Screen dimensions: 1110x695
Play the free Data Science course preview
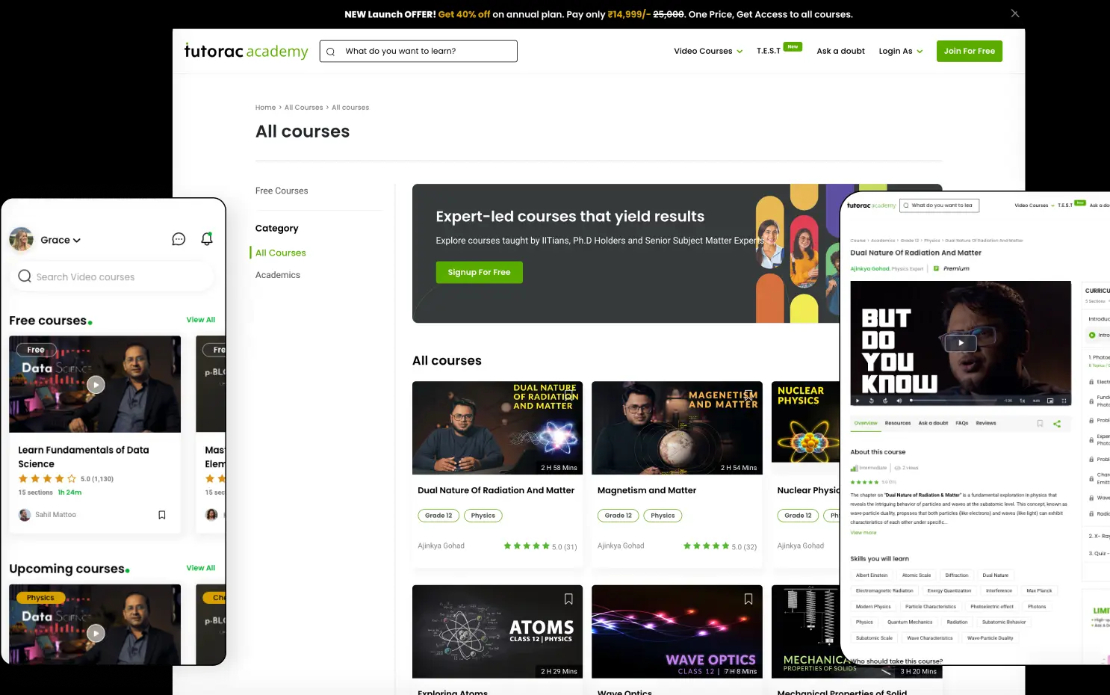(96, 385)
